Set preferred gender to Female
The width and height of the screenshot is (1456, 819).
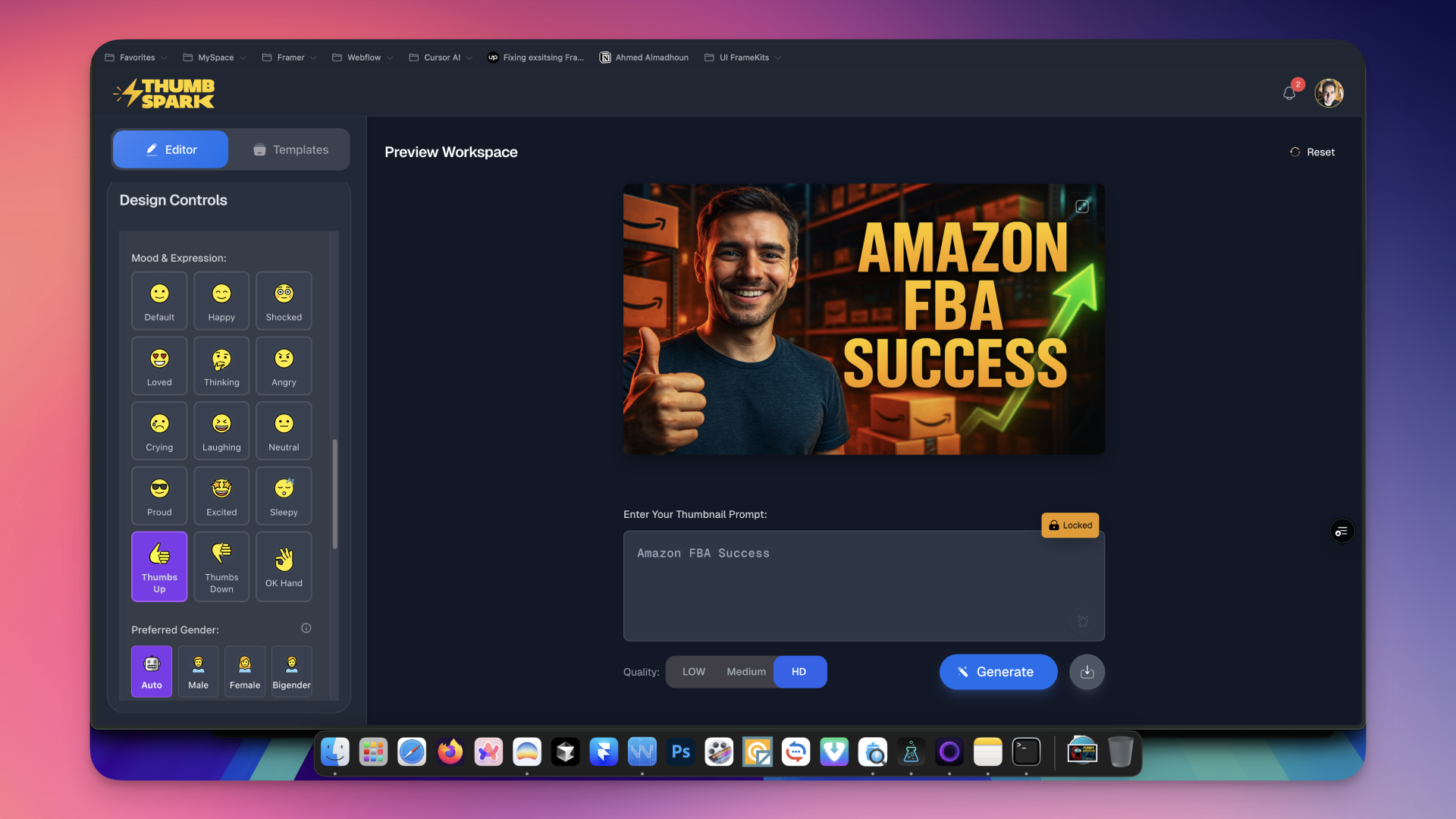245,671
